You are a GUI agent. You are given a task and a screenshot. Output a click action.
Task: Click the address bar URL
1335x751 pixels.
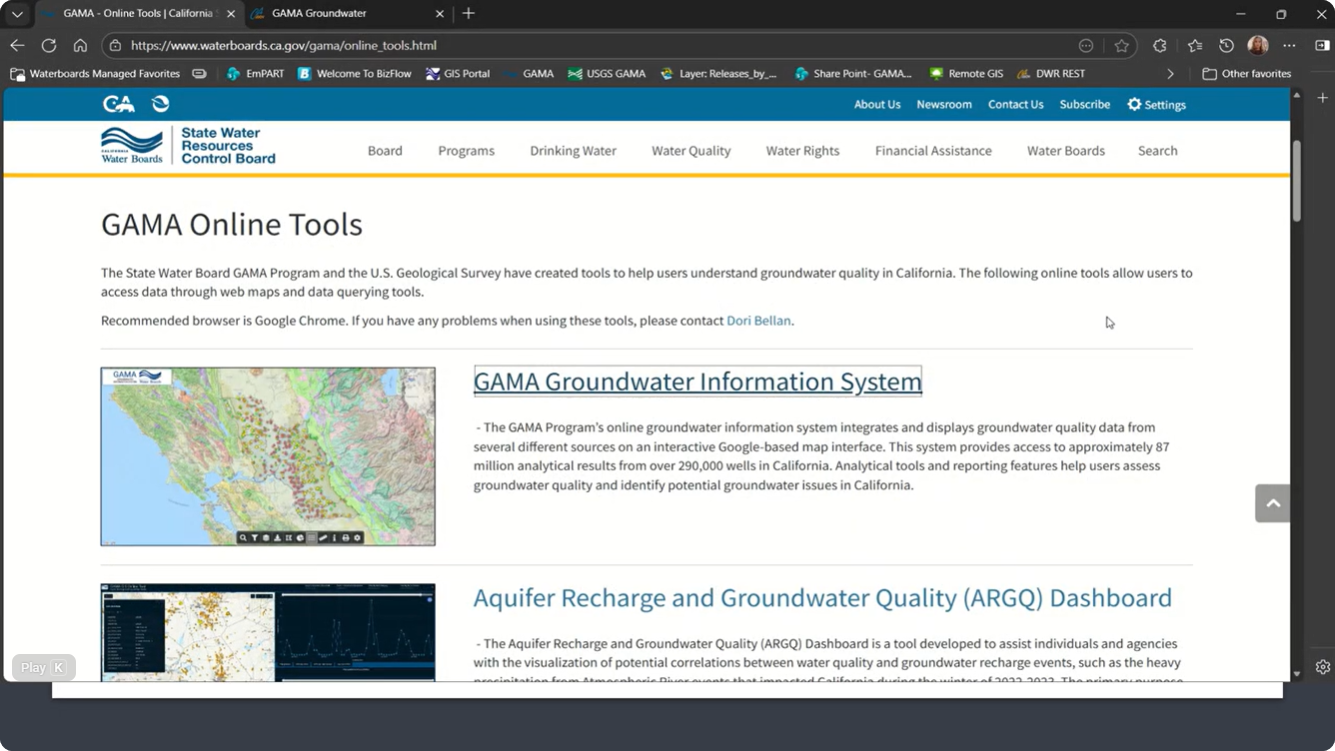pyautogui.click(x=284, y=45)
